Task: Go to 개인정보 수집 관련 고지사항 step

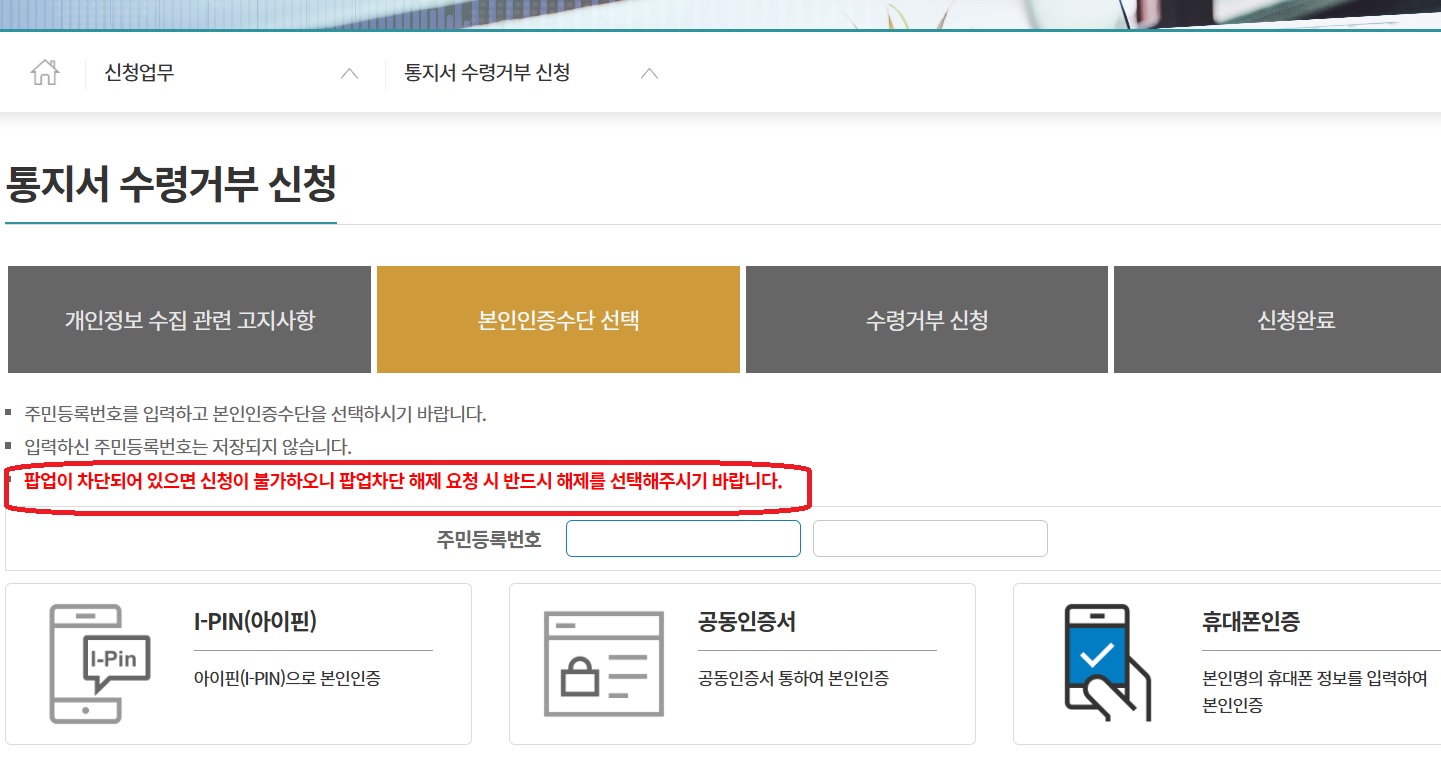Action: pos(189,320)
